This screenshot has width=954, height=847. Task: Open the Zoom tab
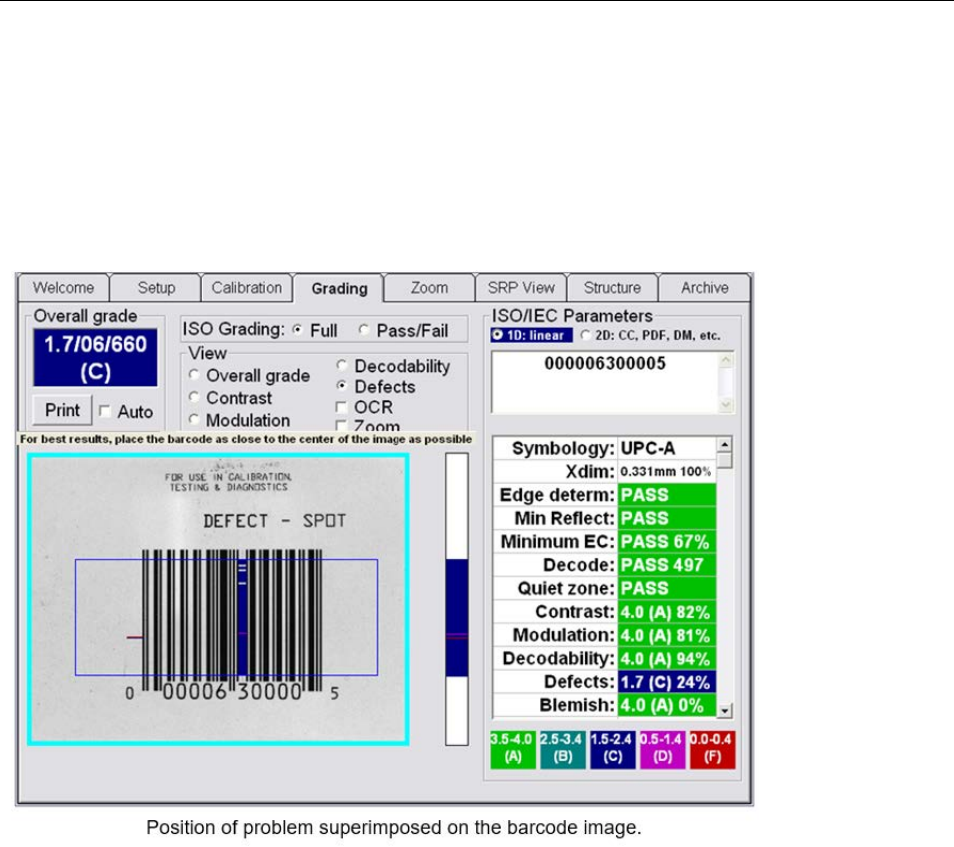point(429,288)
